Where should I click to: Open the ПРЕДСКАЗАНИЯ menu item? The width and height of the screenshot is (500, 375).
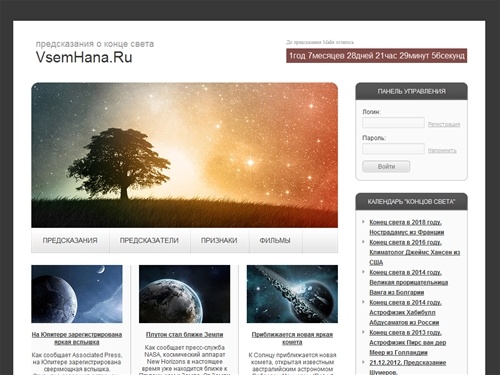tap(70, 241)
